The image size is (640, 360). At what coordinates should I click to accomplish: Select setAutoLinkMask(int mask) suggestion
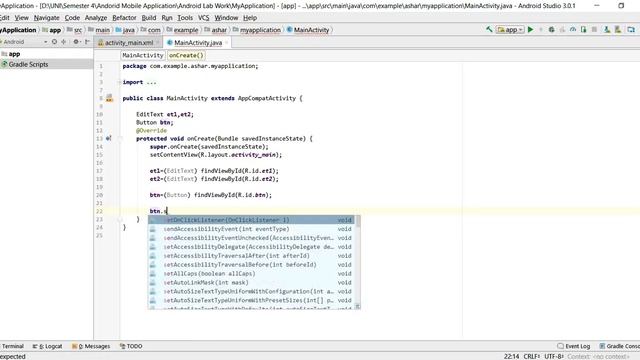251,282
